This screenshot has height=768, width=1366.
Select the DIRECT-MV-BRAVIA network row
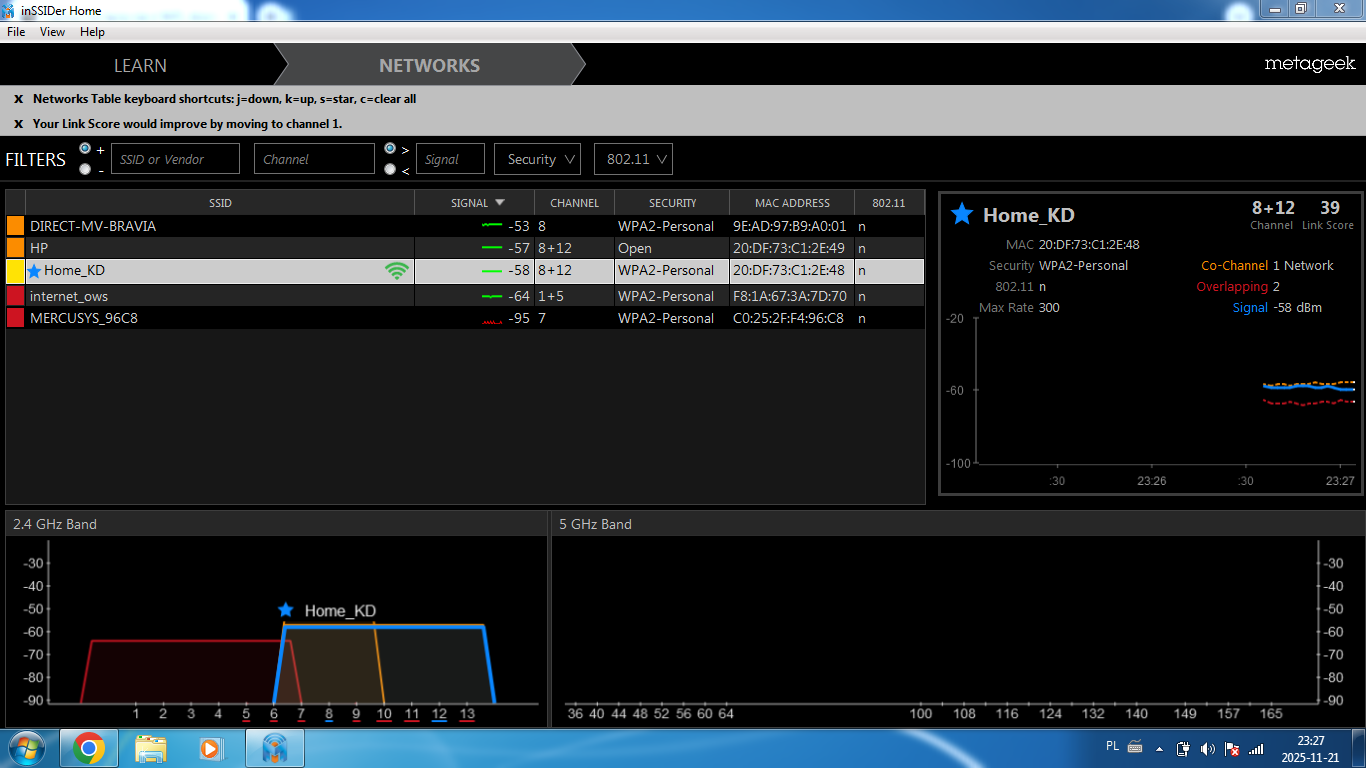(x=465, y=226)
